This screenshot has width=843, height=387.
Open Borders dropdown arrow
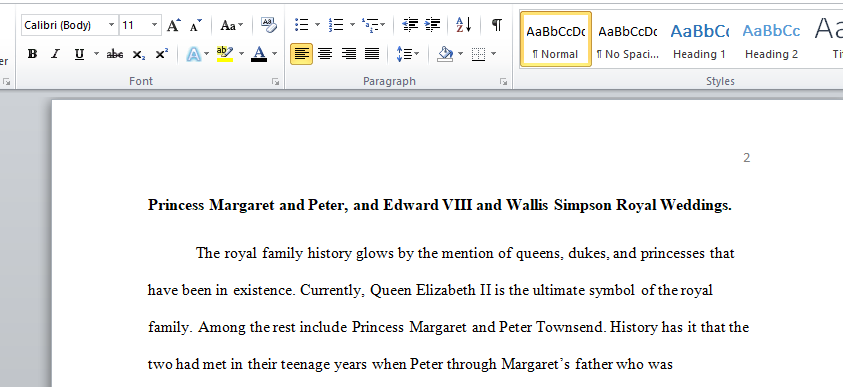pyautogui.click(x=494, y=54)
